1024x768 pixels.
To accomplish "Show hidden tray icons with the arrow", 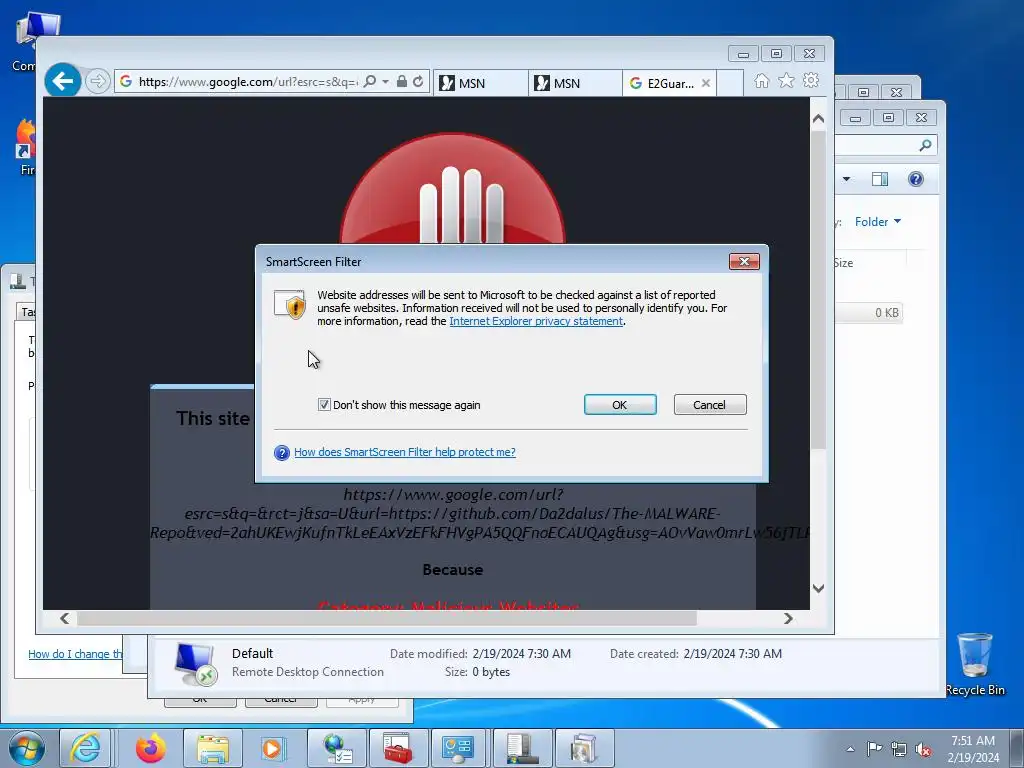I will 850,749.
